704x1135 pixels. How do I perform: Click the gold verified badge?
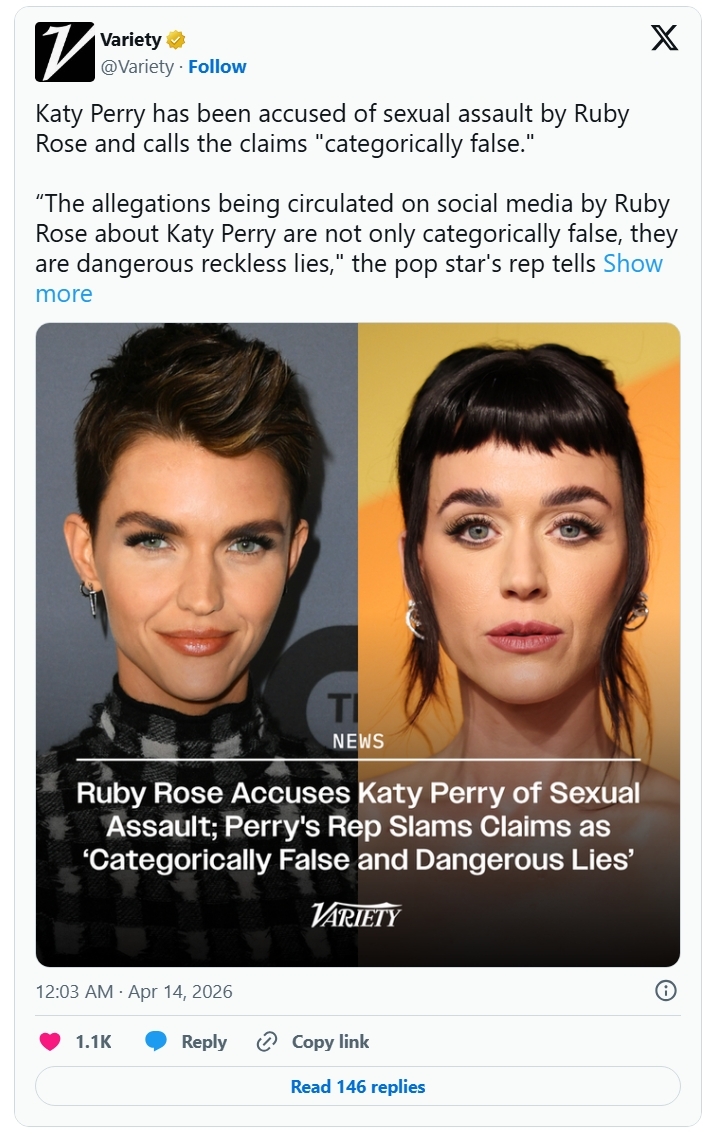point(176,39)
